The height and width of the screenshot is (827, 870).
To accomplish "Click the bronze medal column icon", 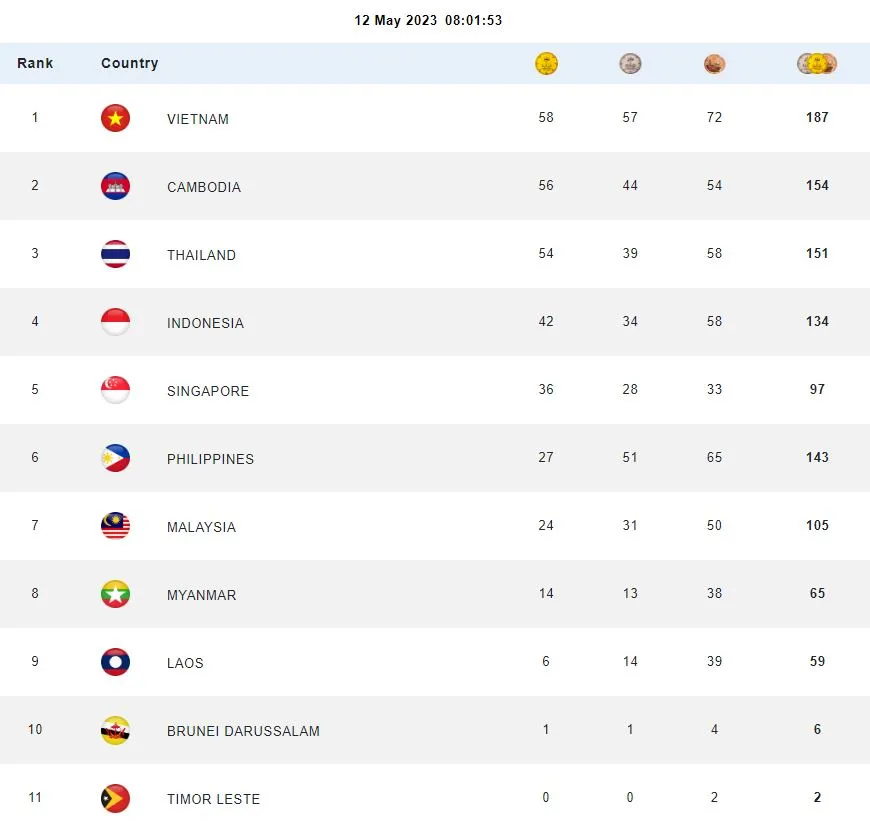I will coord(714,64).
